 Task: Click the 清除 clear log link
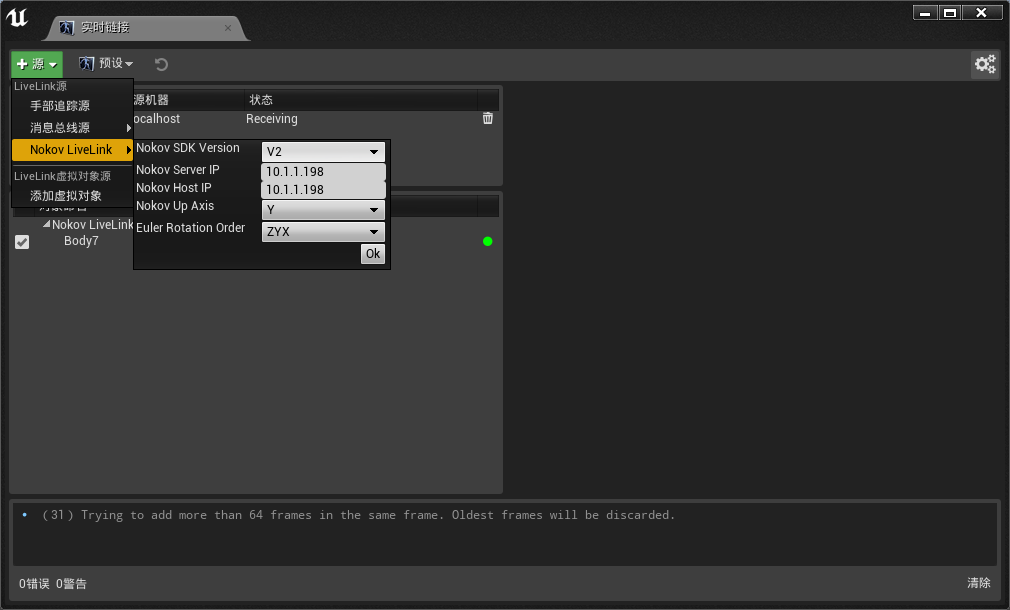coord(978,583)
